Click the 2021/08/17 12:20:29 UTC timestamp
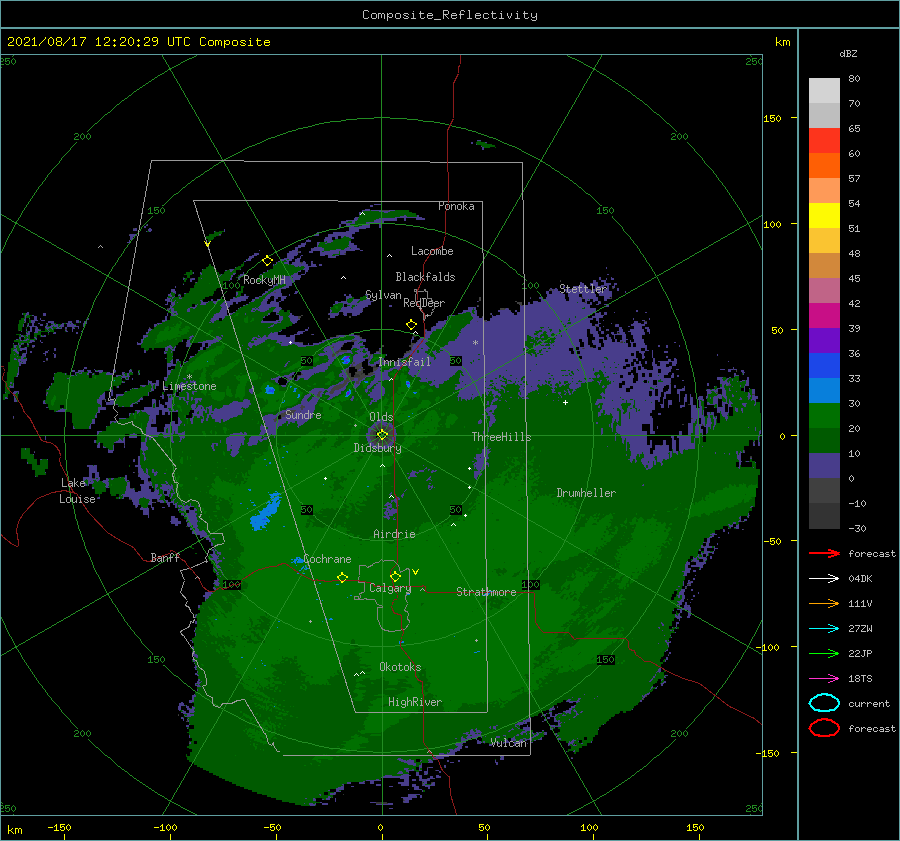Viewport: 900px width, 841px height. pyautogui.click(x=99, y=41)
